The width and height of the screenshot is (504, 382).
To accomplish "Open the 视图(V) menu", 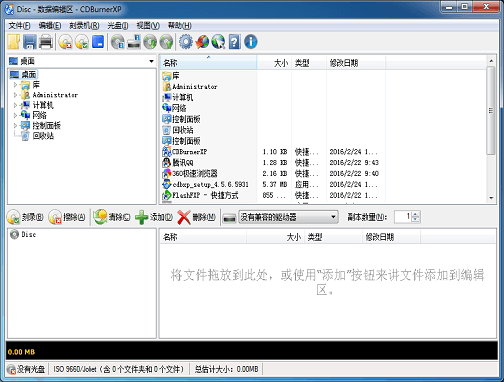I will point(148,26).
